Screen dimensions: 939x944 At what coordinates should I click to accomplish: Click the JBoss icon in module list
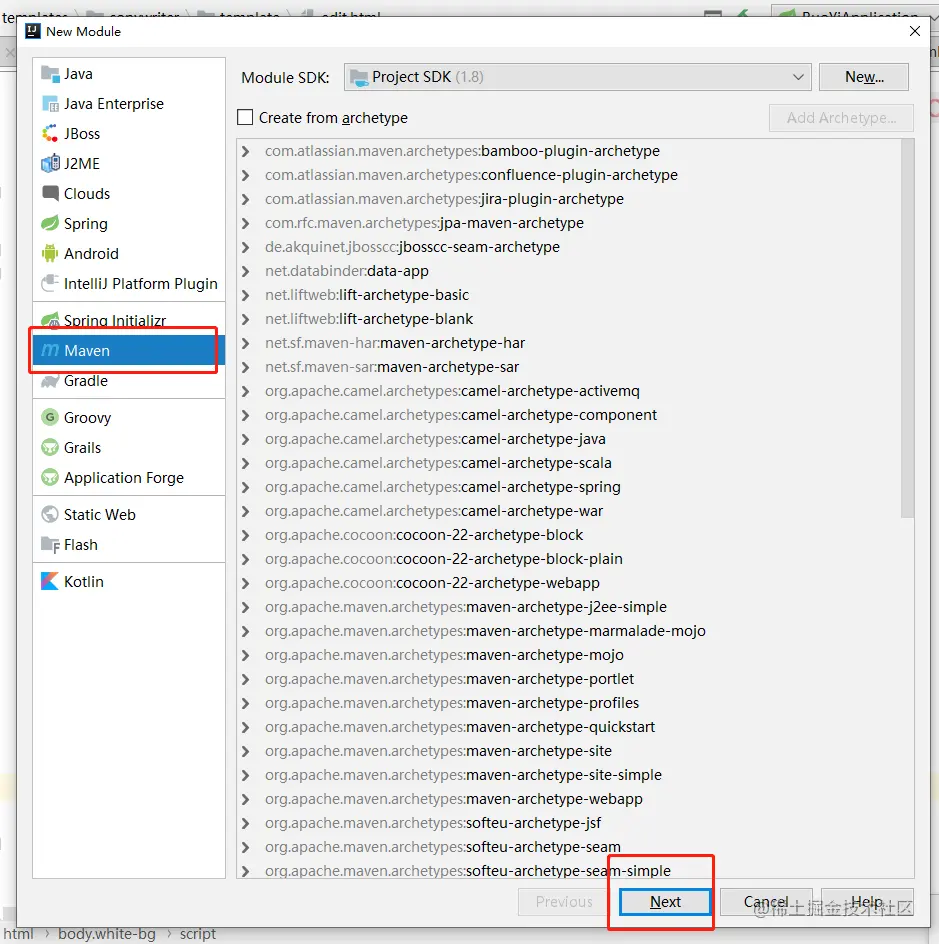50,134
